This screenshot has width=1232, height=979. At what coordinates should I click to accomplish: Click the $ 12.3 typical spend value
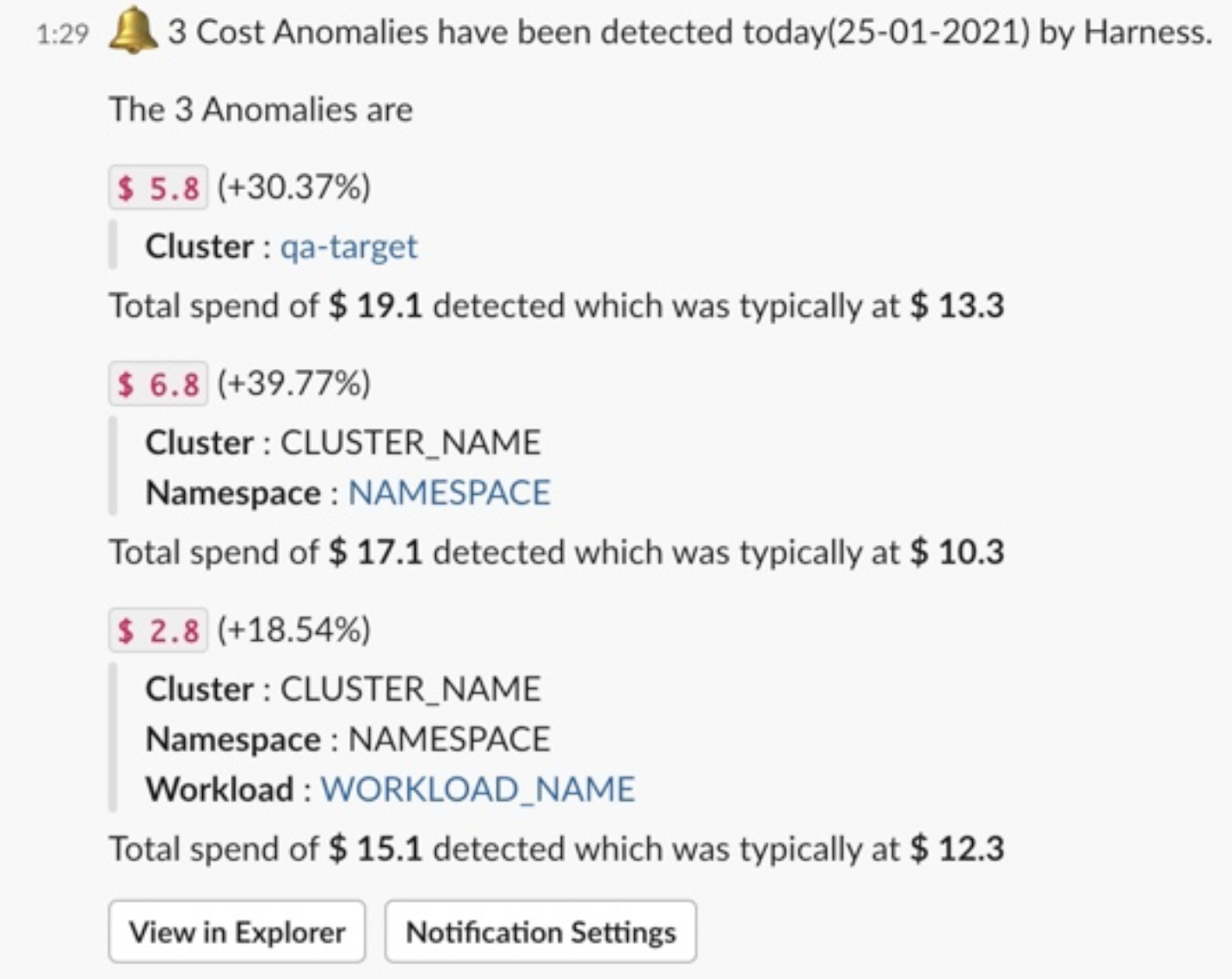pos(958,849)
